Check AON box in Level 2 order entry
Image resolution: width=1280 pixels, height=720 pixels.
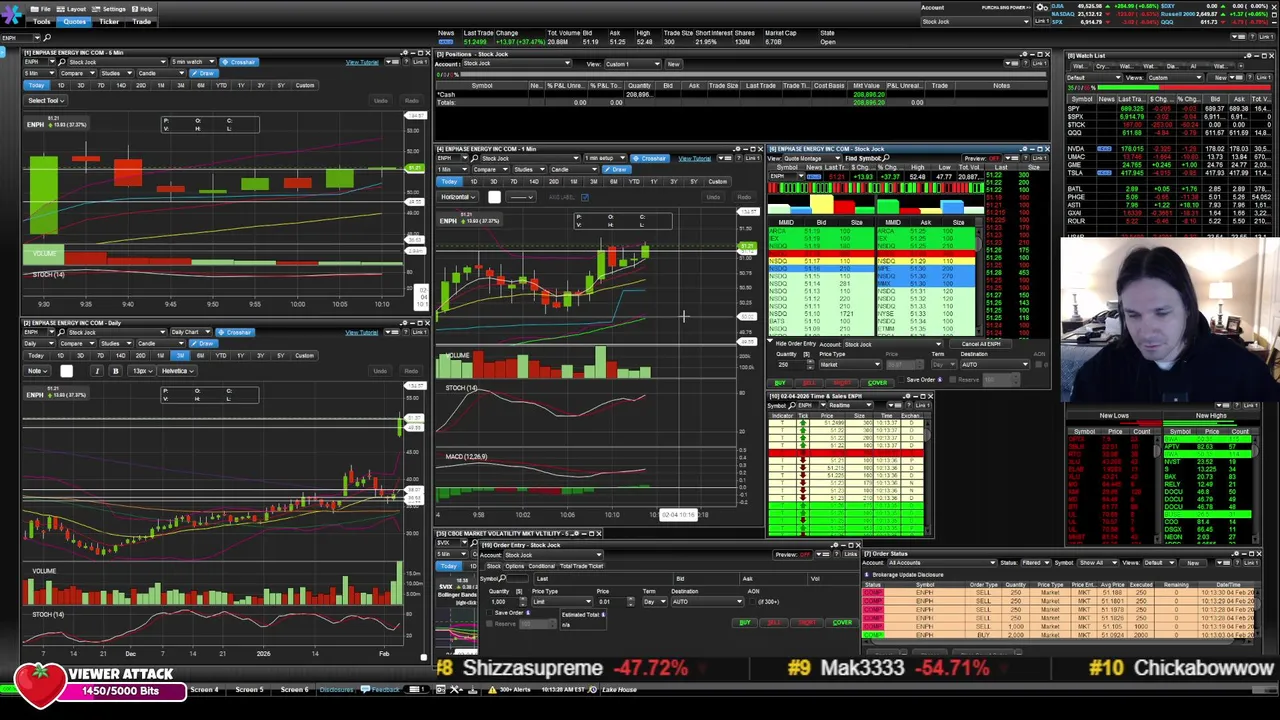click(x=1037, y=365)
